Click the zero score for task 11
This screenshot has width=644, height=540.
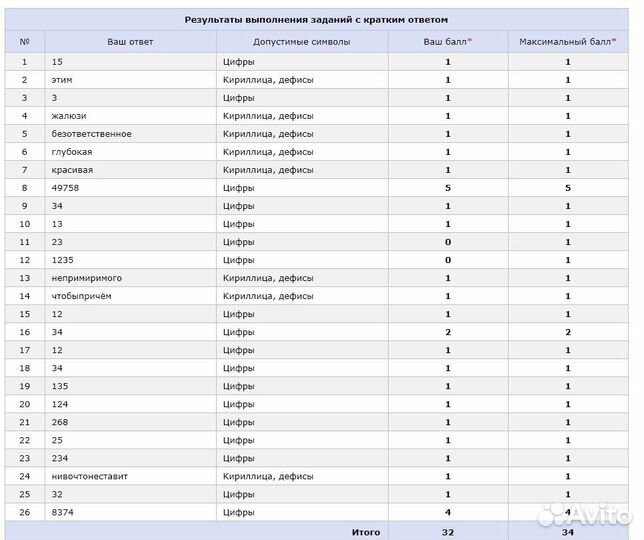click(447, 242)
